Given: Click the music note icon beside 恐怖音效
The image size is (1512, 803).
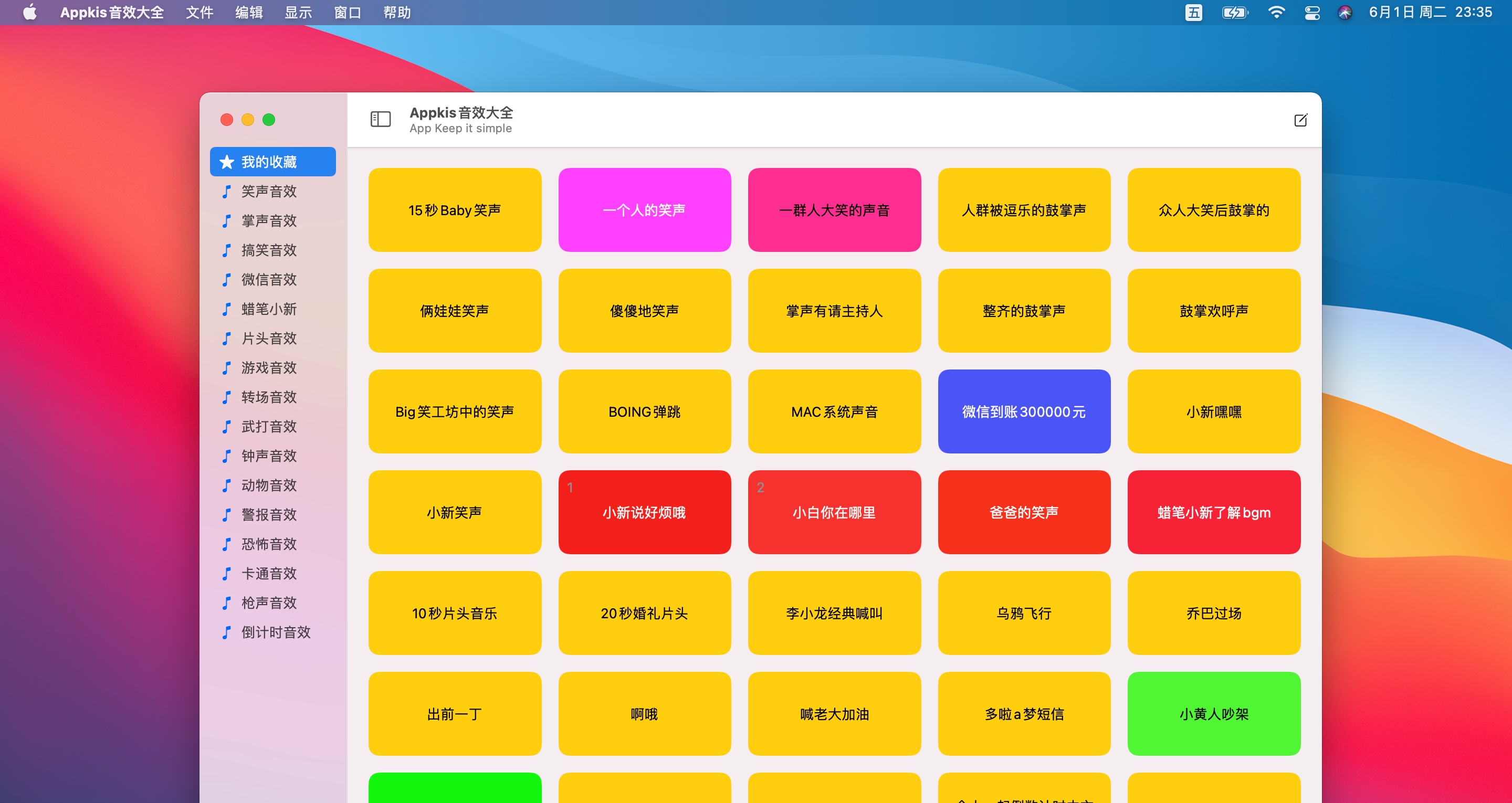Looking at the screenshot, I should click(227, 544).
